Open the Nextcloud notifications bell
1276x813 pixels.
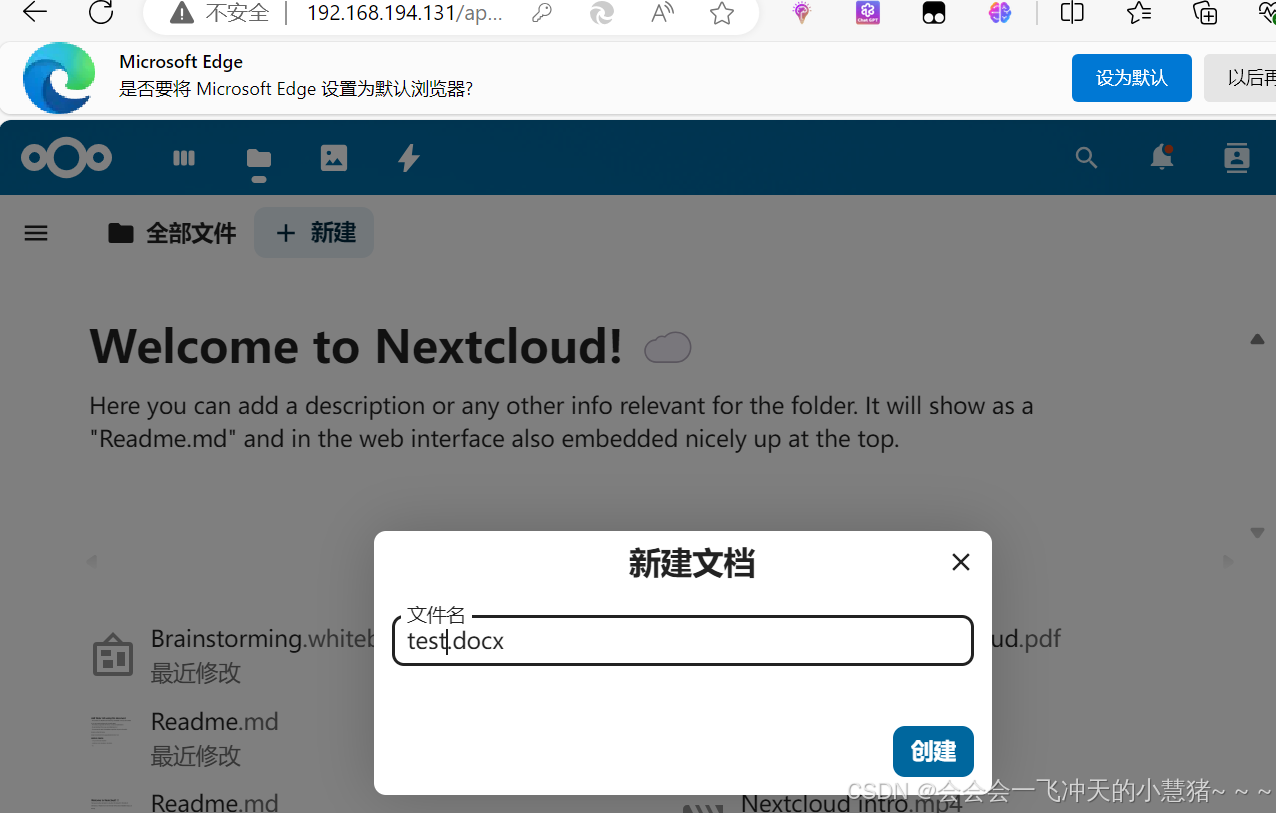1161,158
